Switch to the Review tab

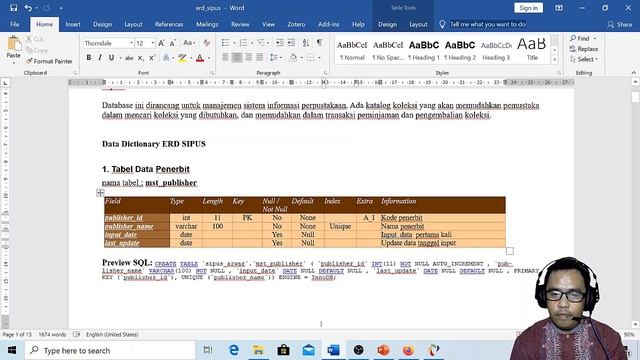click(x=240, y=24)
